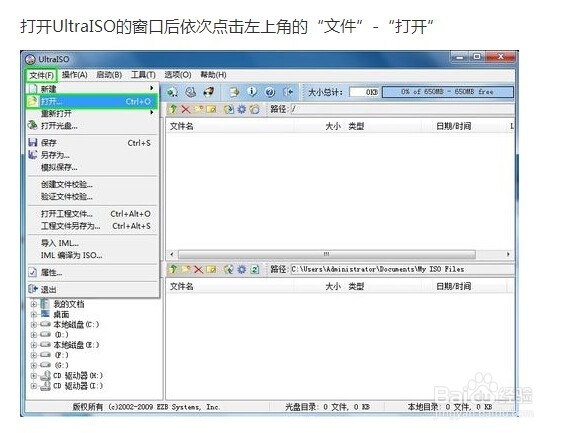Choose 模拟保存... in the File menu
566x433 pixels.
pyautogui.click(x=92, y=167)
